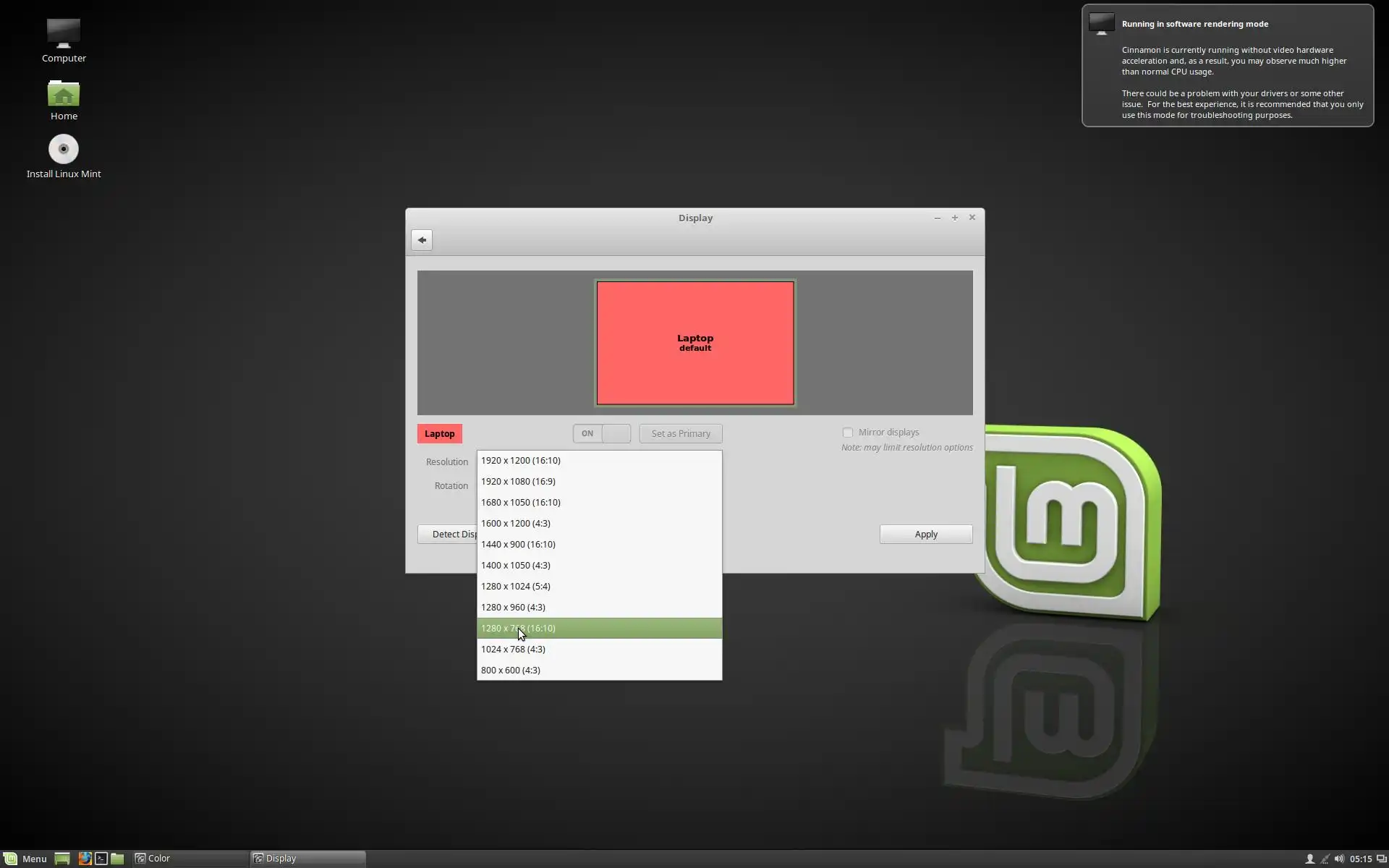
Task: Select 1024 x 768 (4:3) from list
Action: 513,650
